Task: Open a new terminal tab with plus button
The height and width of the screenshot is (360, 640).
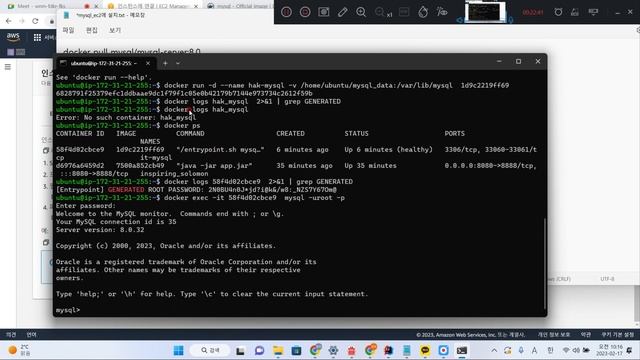Action: [x=165, y=63]
